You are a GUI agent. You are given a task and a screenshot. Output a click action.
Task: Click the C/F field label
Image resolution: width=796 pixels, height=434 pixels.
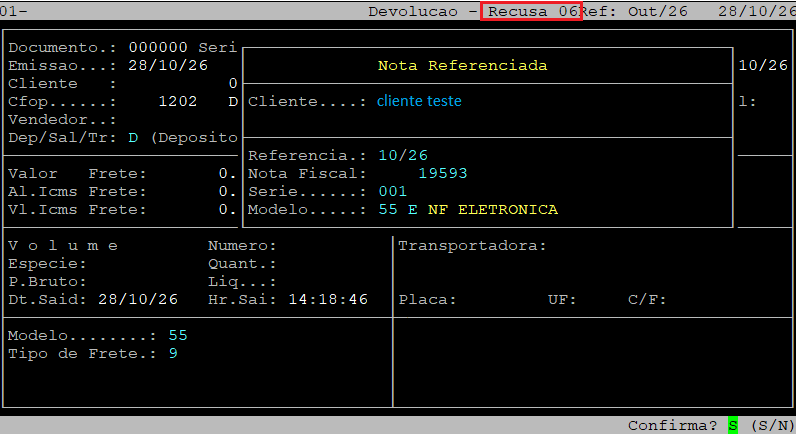coord(647,299)
